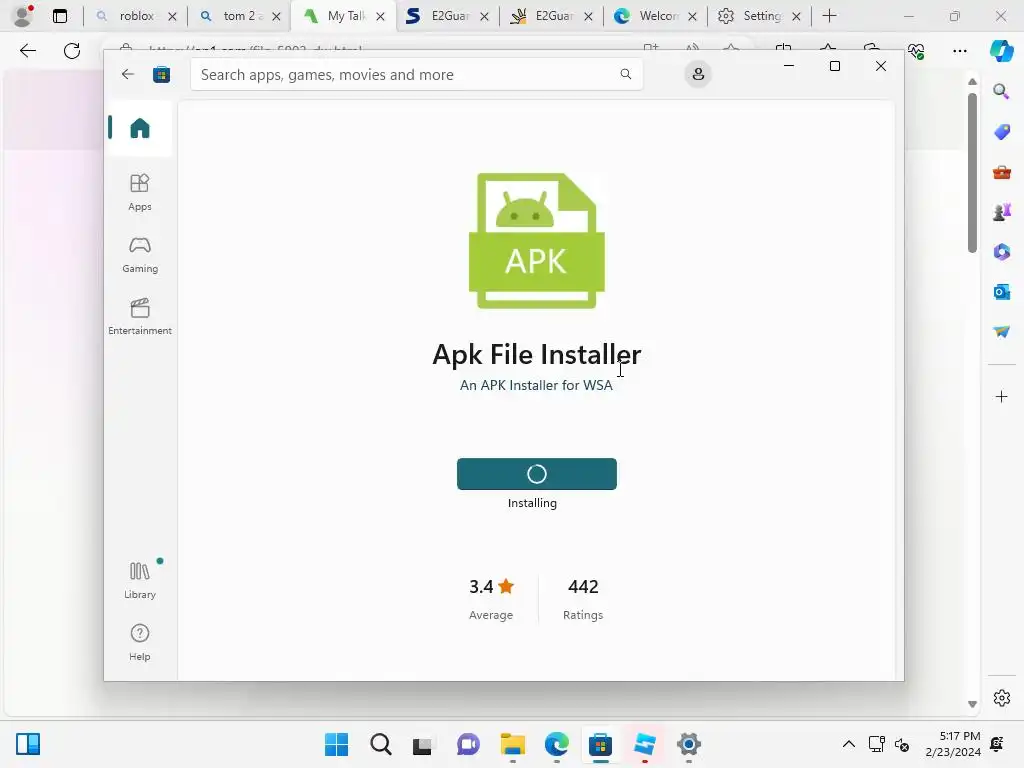Screen dimensions: 1024x768
Task: Open Microsoft Store from taskbar
Action: click(x=600, y=744)
